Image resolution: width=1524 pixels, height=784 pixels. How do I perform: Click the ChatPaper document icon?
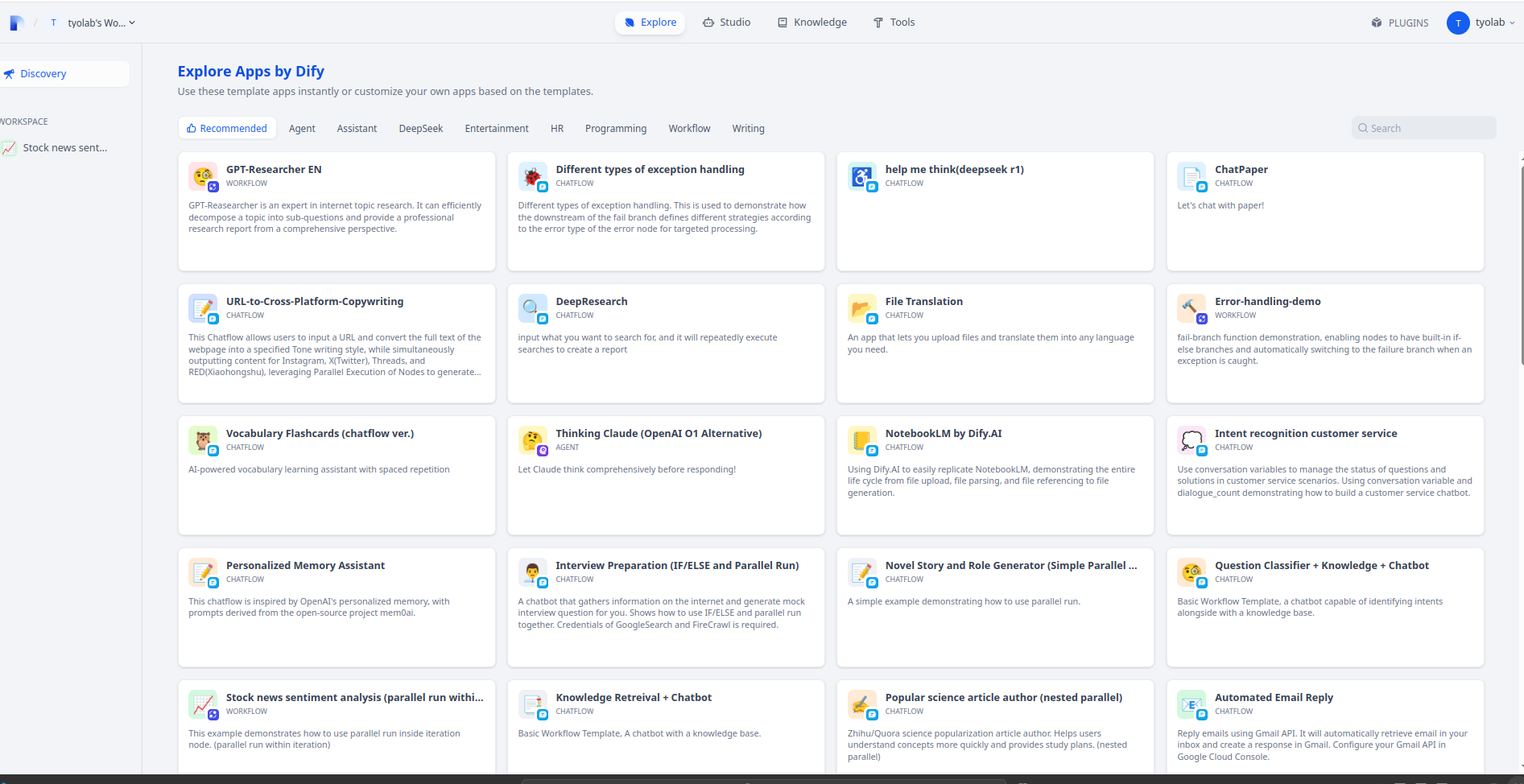[1192, 175]
